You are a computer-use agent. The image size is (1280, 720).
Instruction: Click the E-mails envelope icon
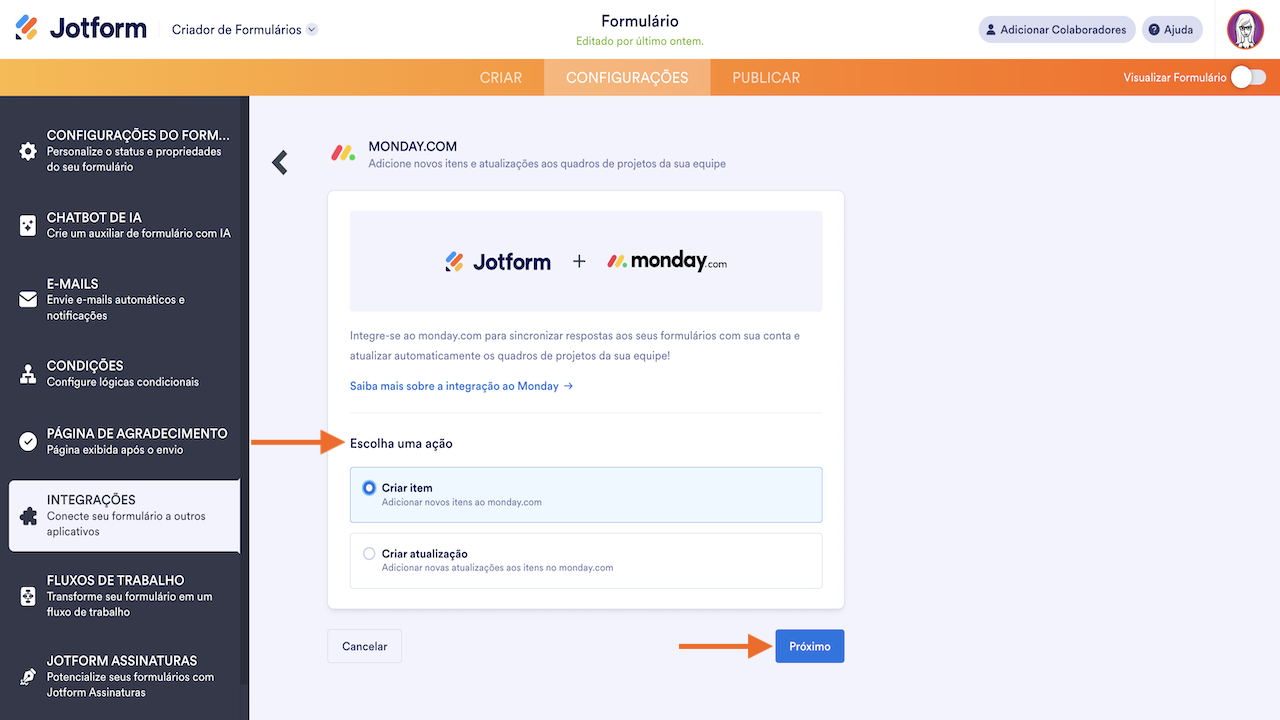[28, 300]
